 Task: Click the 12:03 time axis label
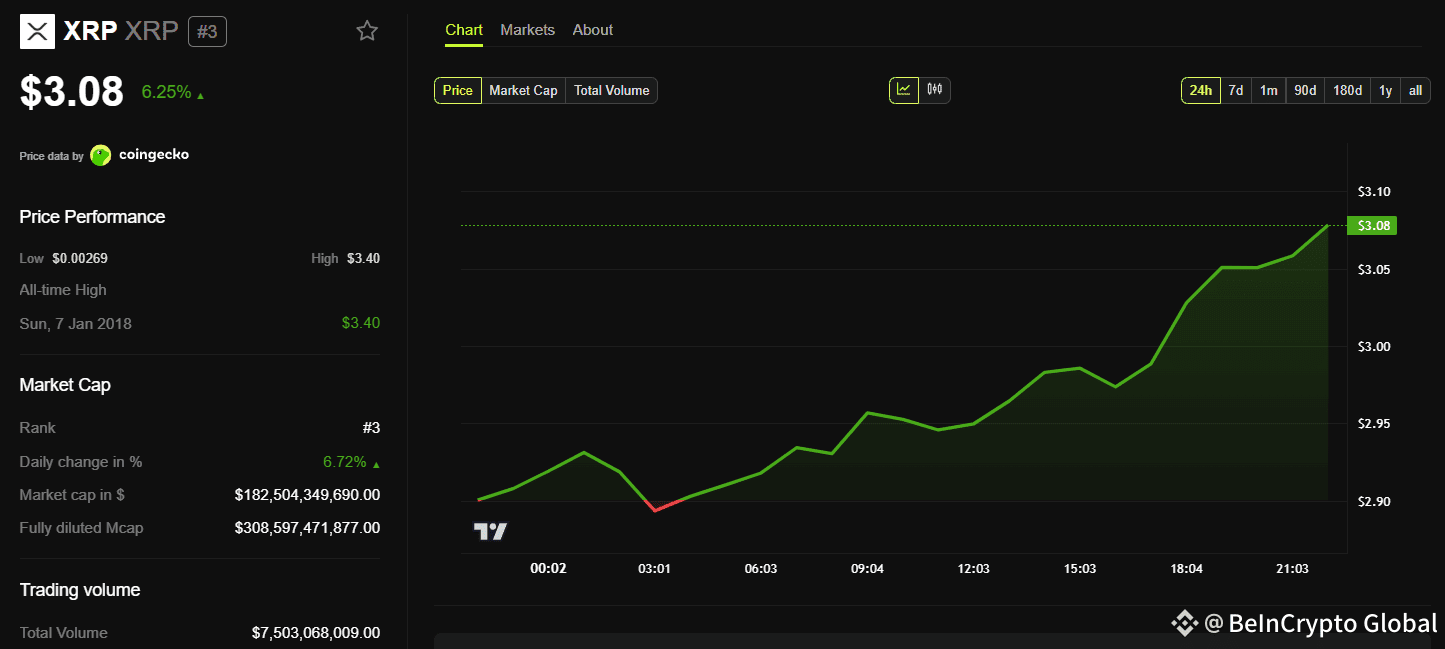click(973, 568)
